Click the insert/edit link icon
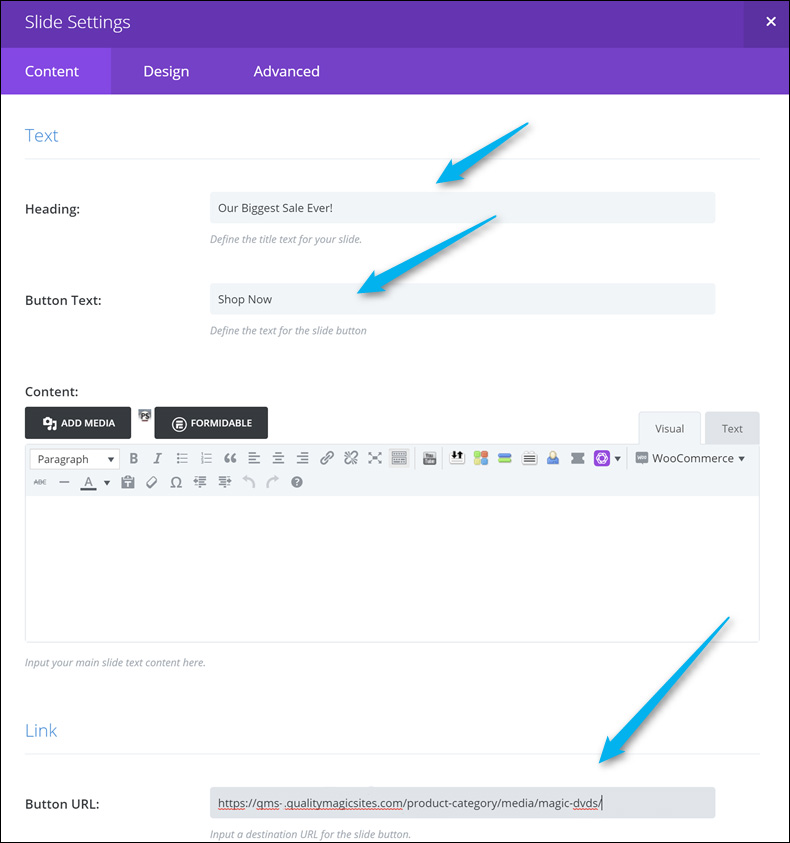The image size is (790, 843). point(326,459)
